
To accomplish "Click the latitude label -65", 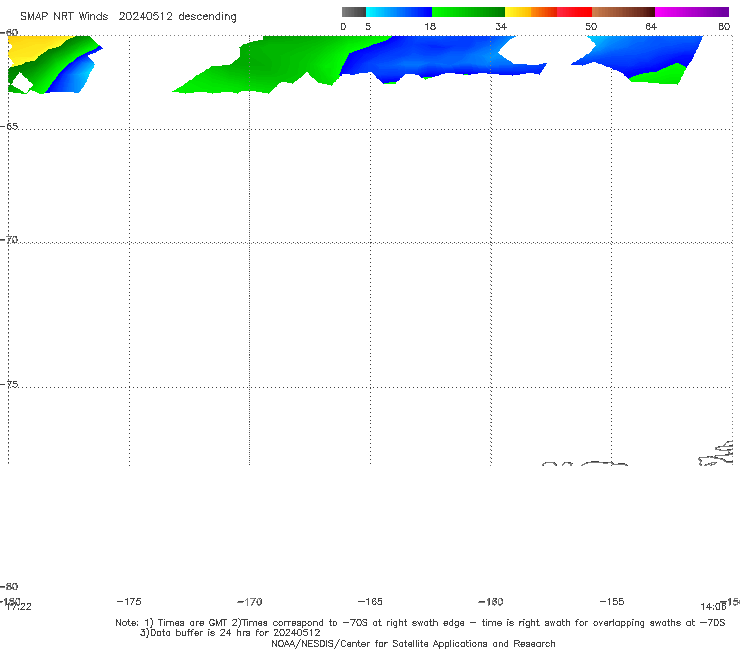I will pyautogui.click(x=9, y=127).
